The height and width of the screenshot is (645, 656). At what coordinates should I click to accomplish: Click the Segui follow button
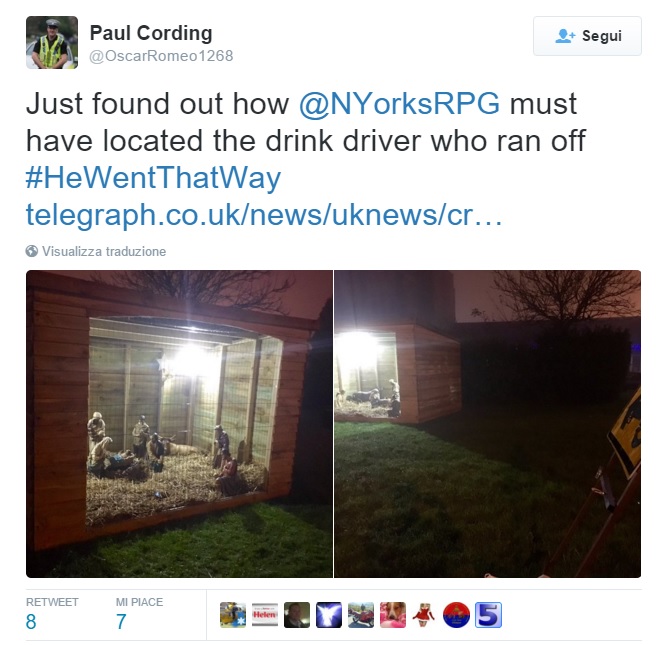587,36
